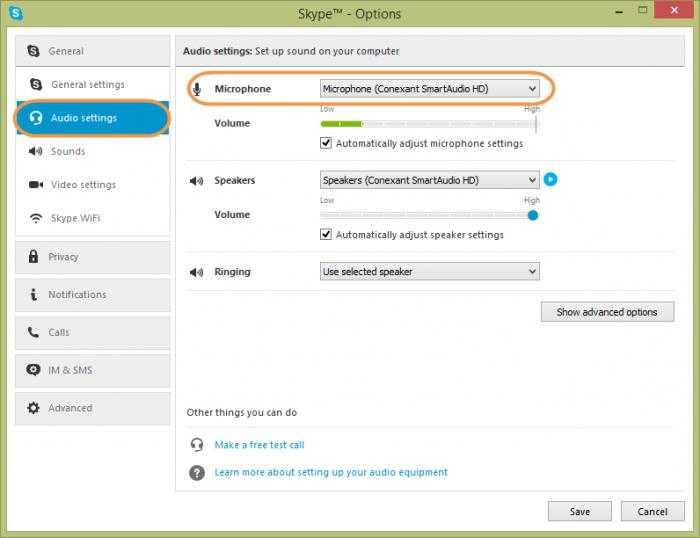Click the speaker icon beside Ringing label
This screenshot has height=538, width=700.
point(196,272)
